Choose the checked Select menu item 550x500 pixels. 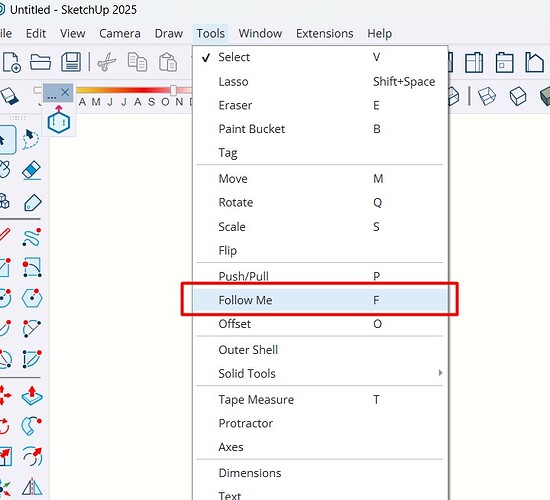[320, 57]
